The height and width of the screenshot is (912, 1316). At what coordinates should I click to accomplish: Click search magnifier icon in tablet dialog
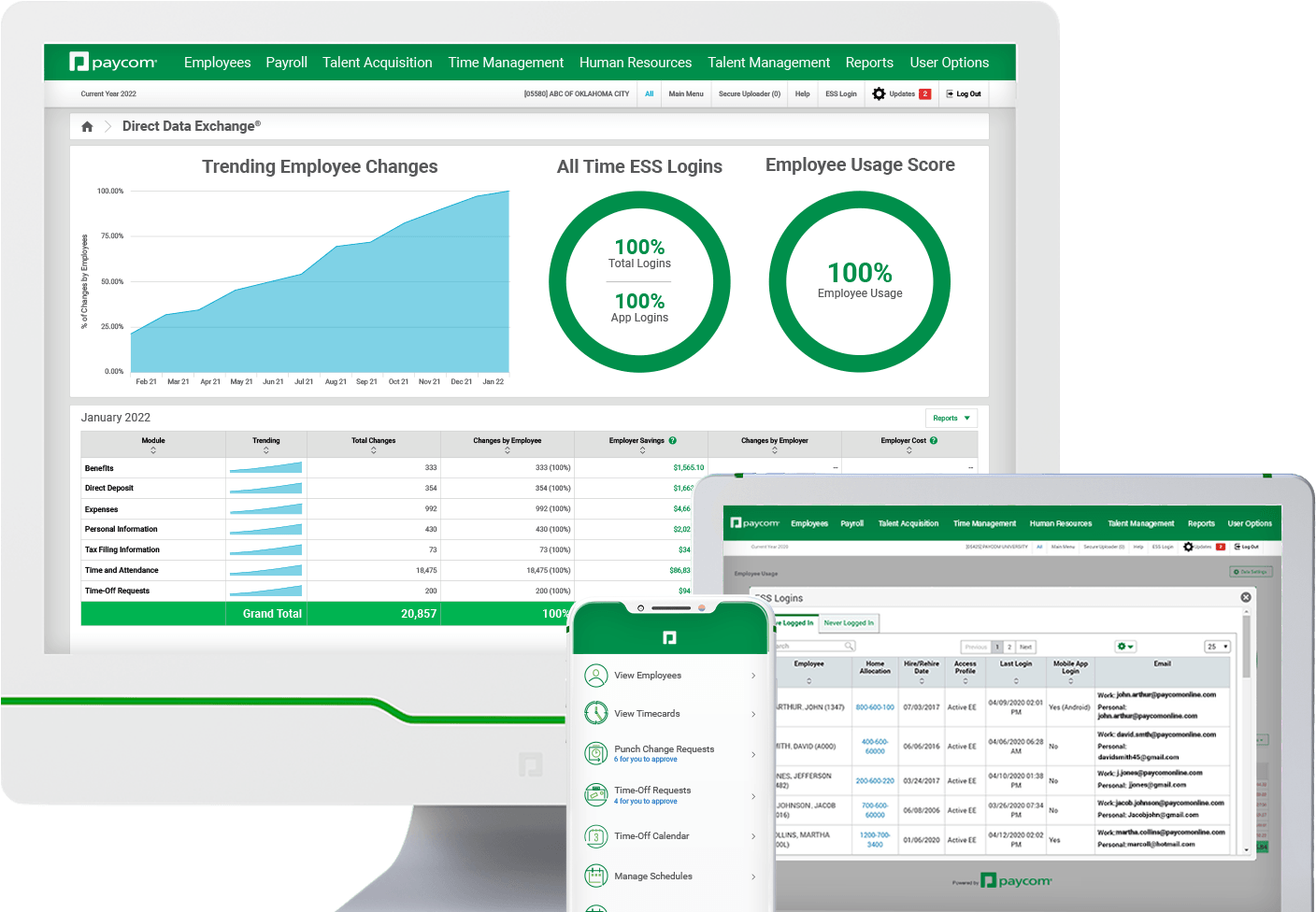point(849,646)
